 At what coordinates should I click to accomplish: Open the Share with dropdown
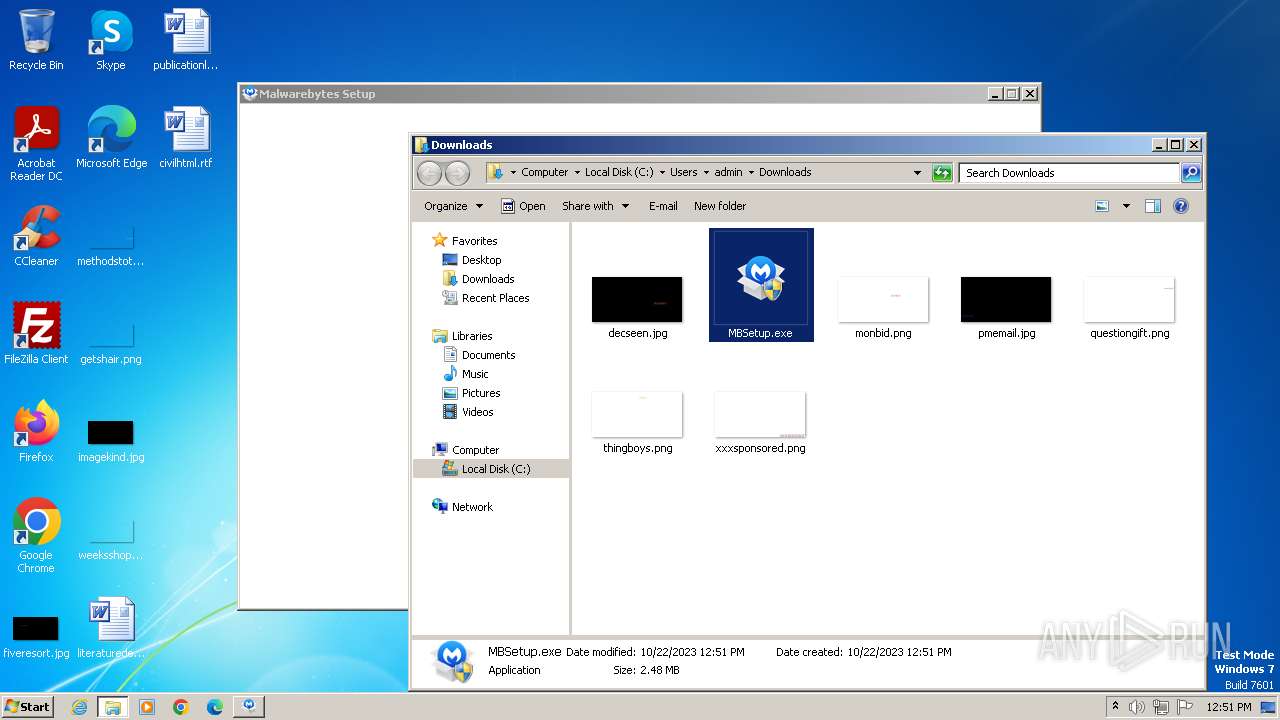tap(596, 206)
